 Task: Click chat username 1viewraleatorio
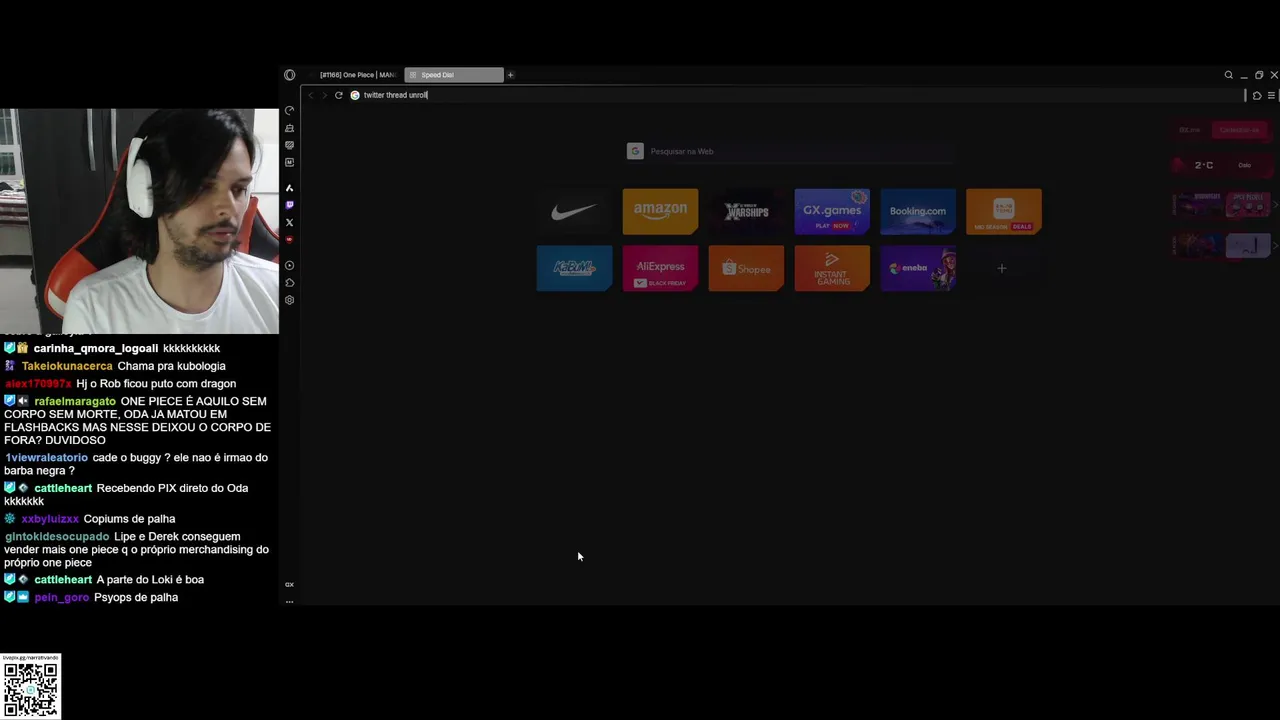pos(46,458)
